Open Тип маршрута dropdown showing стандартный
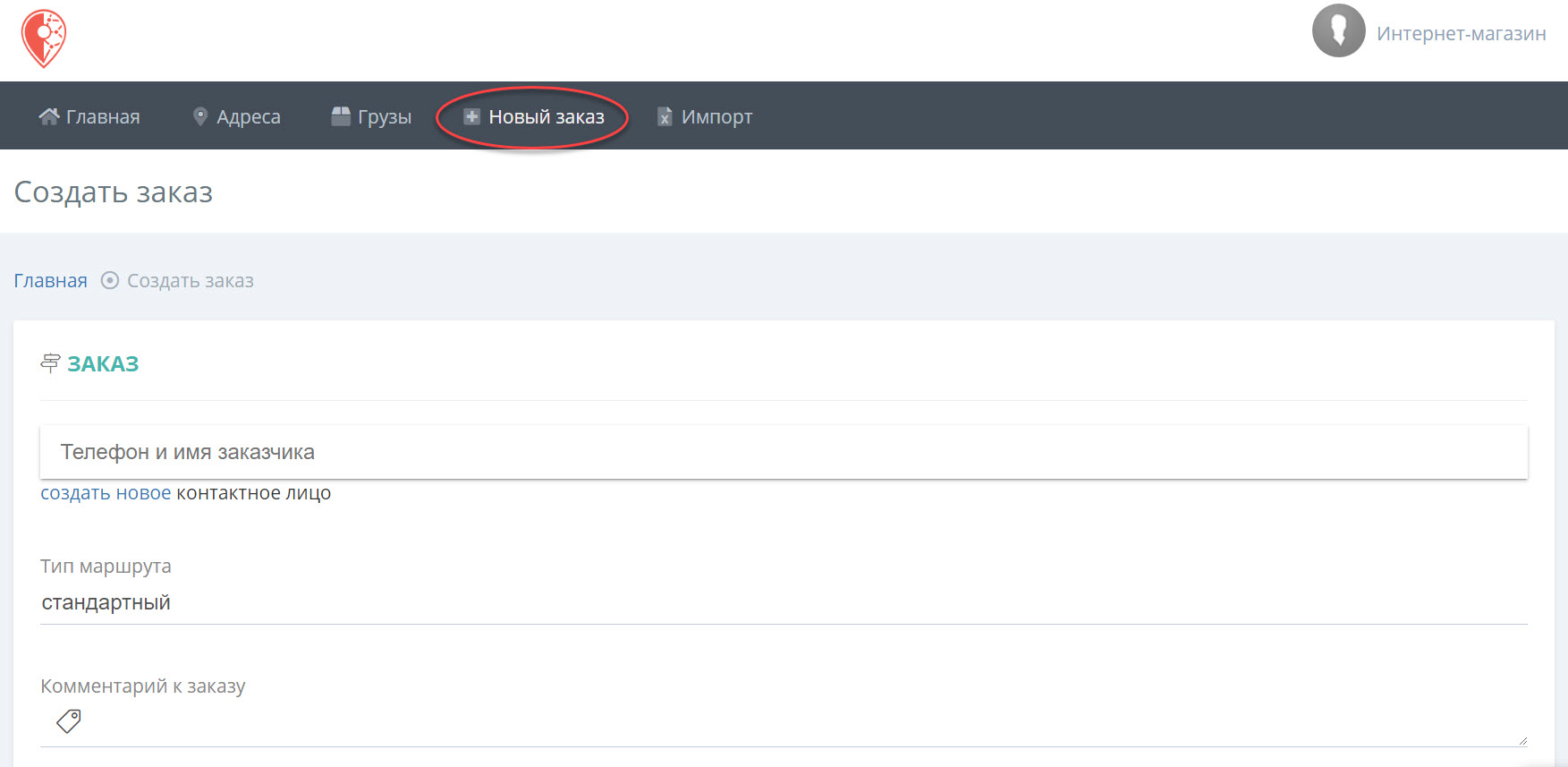The width and height of the screenshot is (1568, 767). point(784,602)
